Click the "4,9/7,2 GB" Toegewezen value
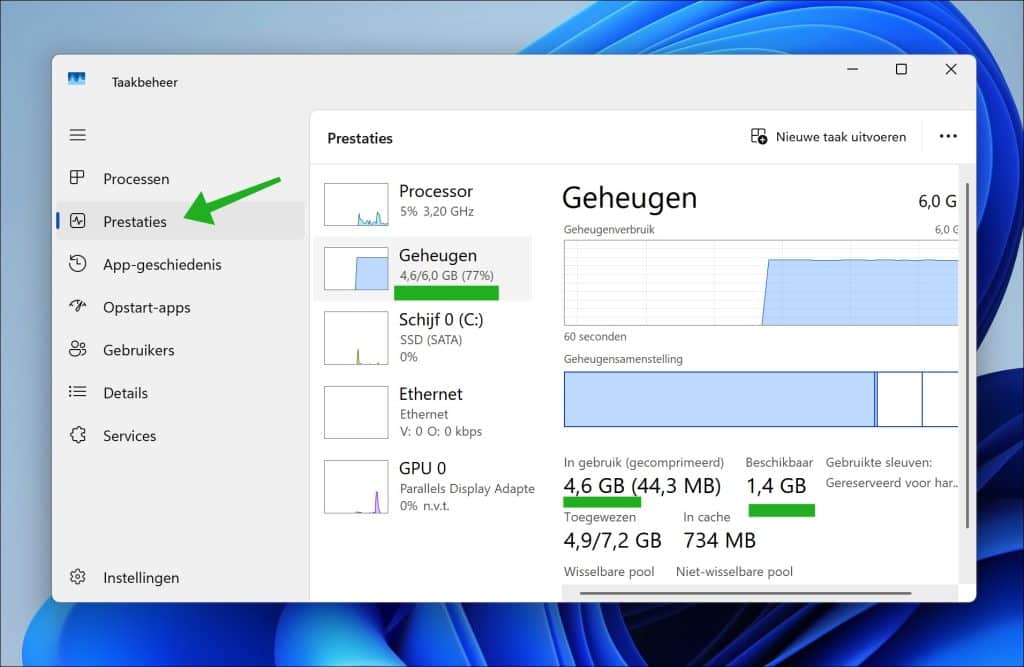1024x667 pixels. 613,540
